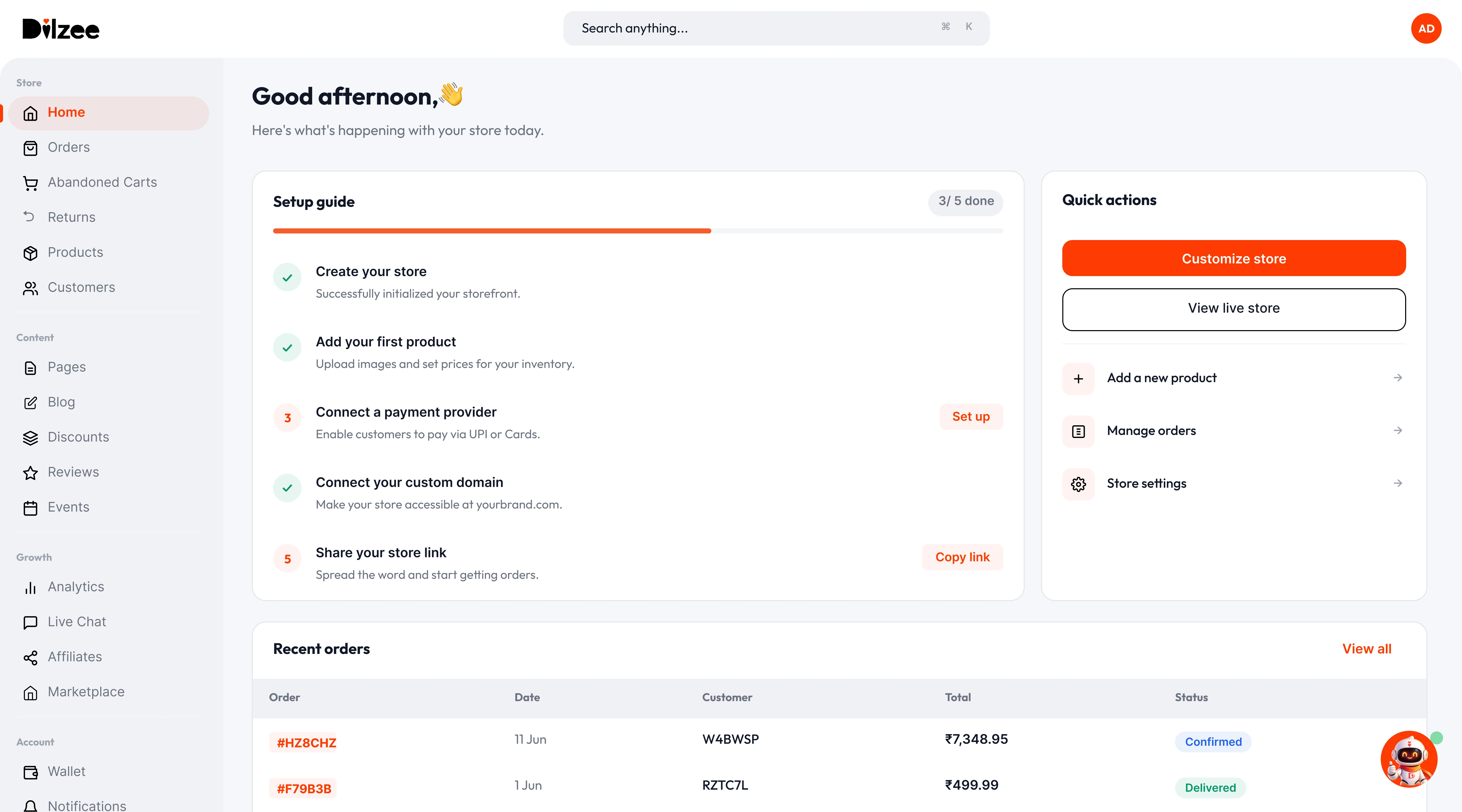1462x812 pixels.
Task: Open order #HZ8CHZ
Action: [x=303, y=742]
